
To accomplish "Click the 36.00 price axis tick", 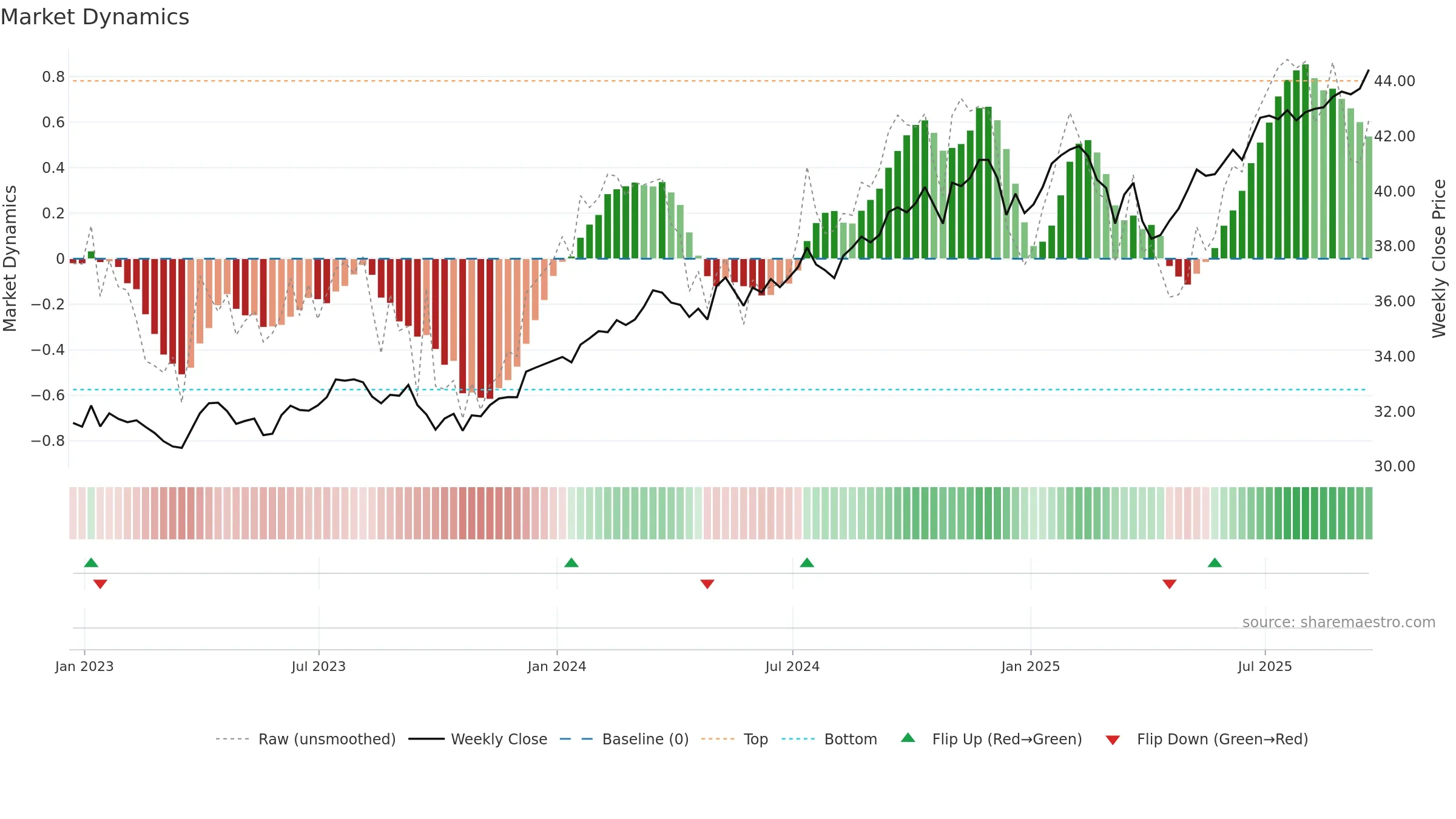I will tap(1395, 301).
